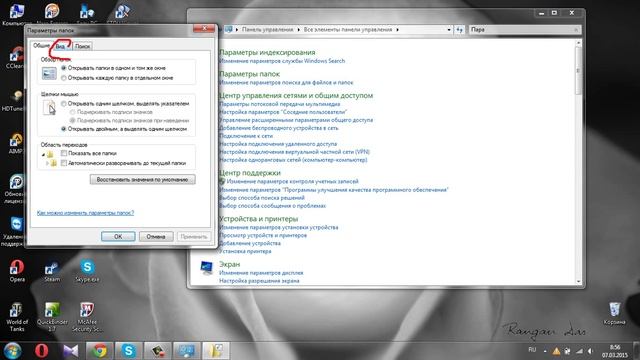Viewport: 640px width, 360px height.
Task: Confirm the dialog with OK
Action: [118, 236]
